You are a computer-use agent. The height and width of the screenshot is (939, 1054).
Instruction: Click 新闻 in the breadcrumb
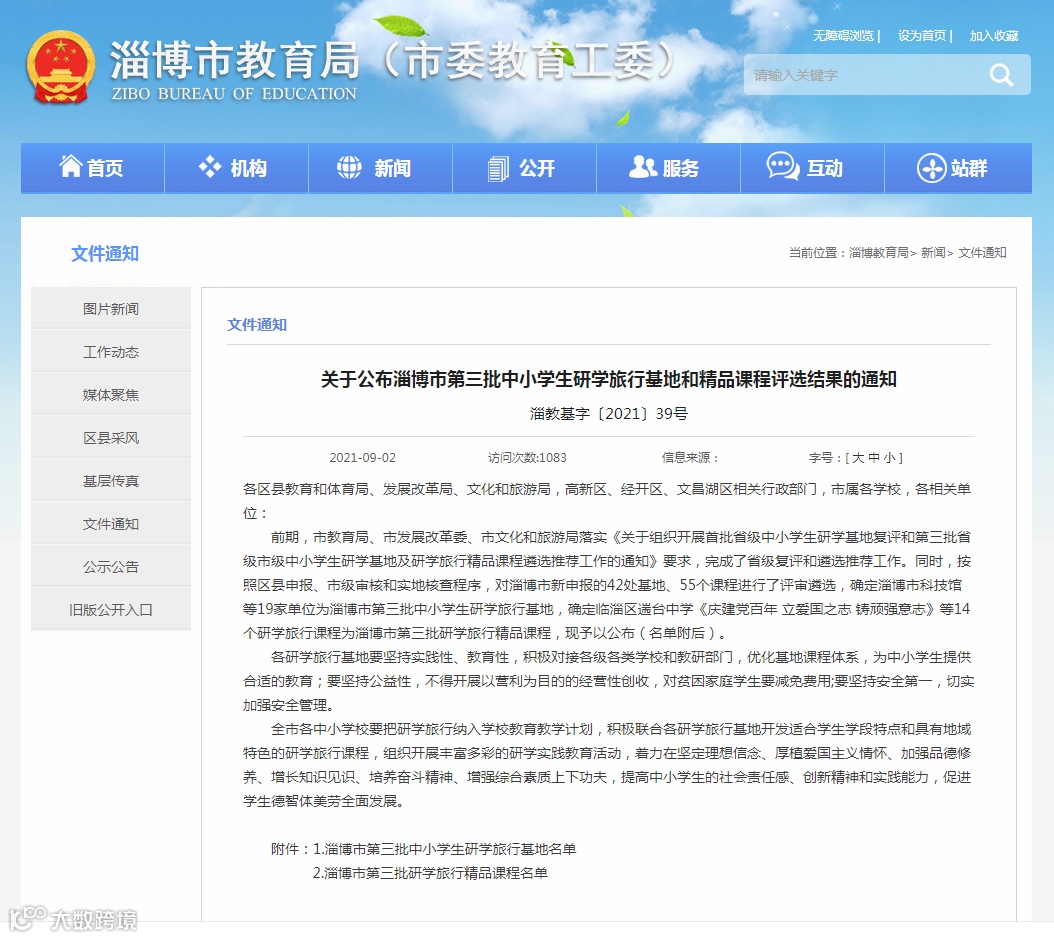(933, 253)
